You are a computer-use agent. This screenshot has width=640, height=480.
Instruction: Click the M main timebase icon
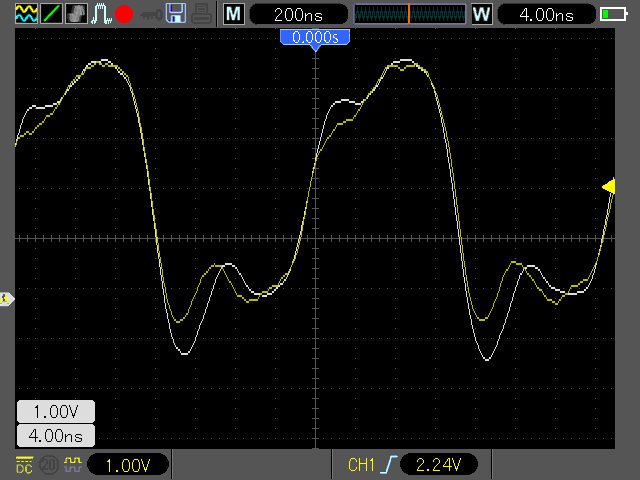coord(234,14)
